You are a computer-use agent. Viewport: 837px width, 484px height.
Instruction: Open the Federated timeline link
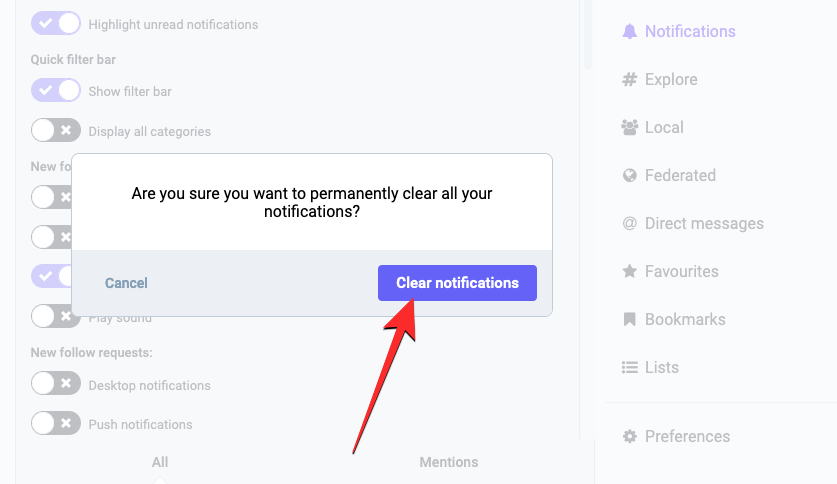point(680,176)
